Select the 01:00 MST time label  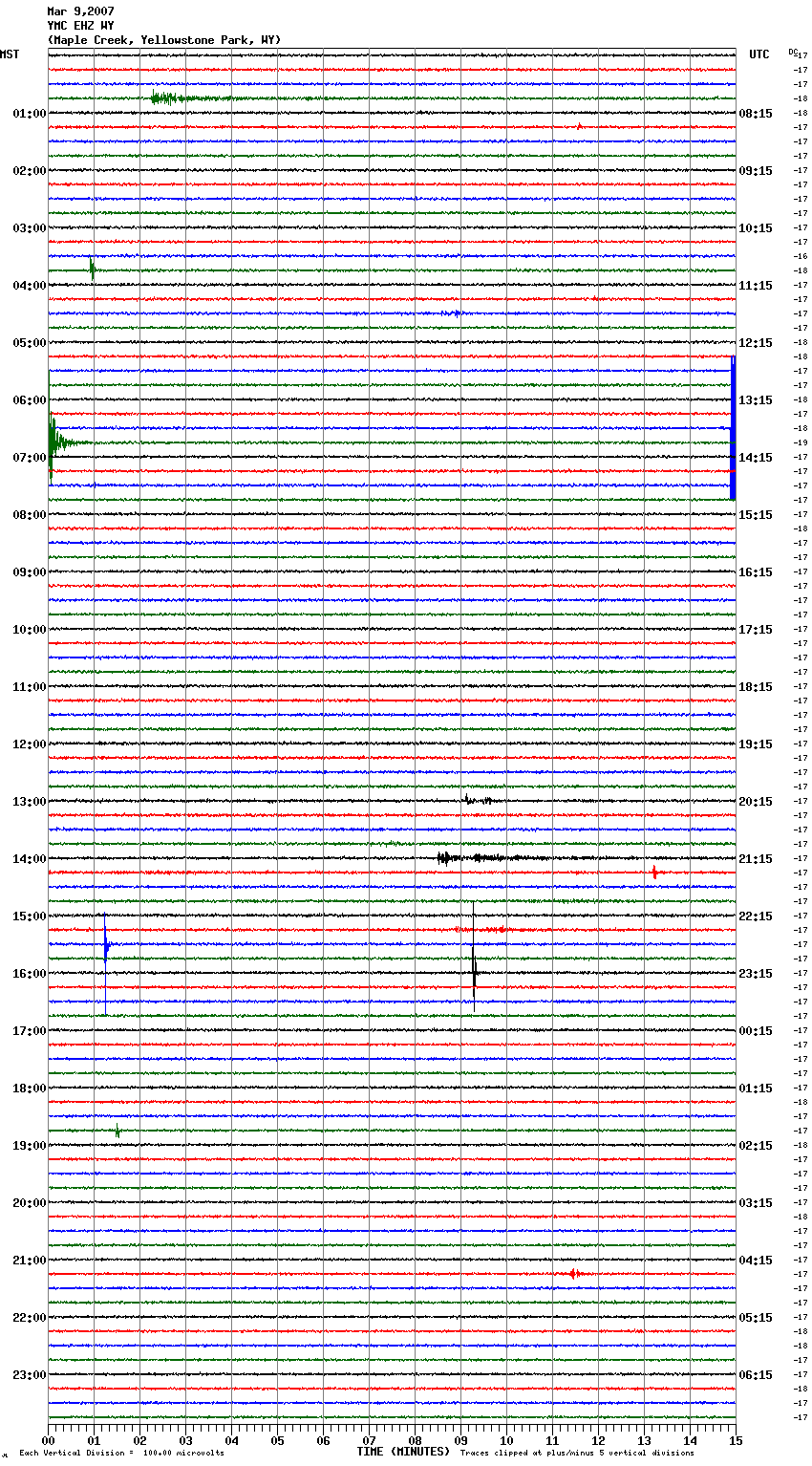point(30,114)
